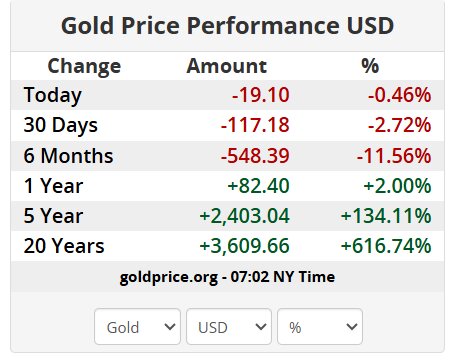Click the USD dropdown chevron arrow

[261, 327]
